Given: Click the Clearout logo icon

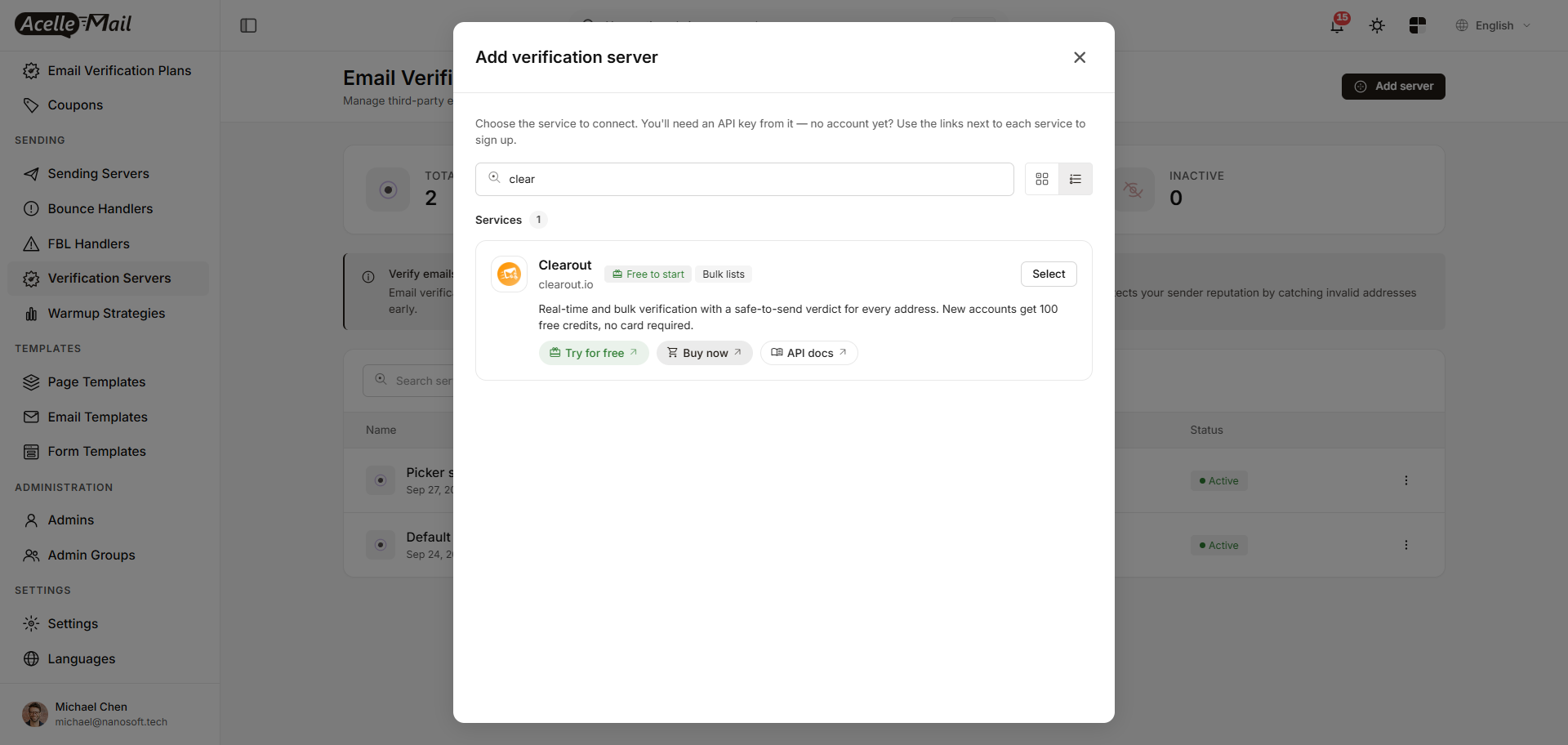Looking at the screenshot, I should [x=509, y=274].
